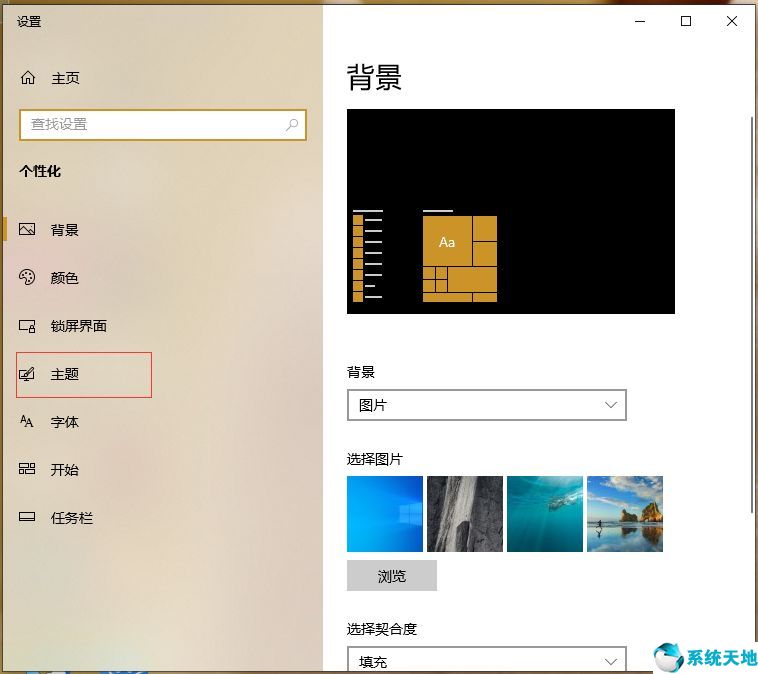This screenshot has height=674, width=758.
Task: Open the 主页 home page label
Action: click(65, 78)
